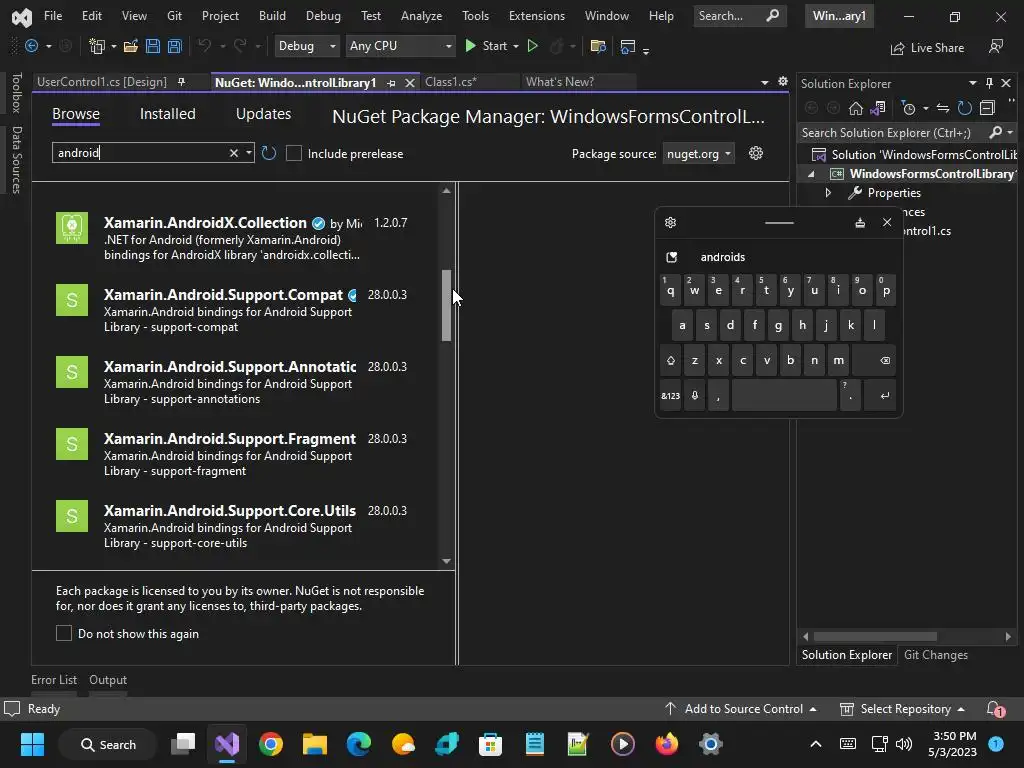
Task: Toggle pin on NuGet tab
Action: pos(391,83)
